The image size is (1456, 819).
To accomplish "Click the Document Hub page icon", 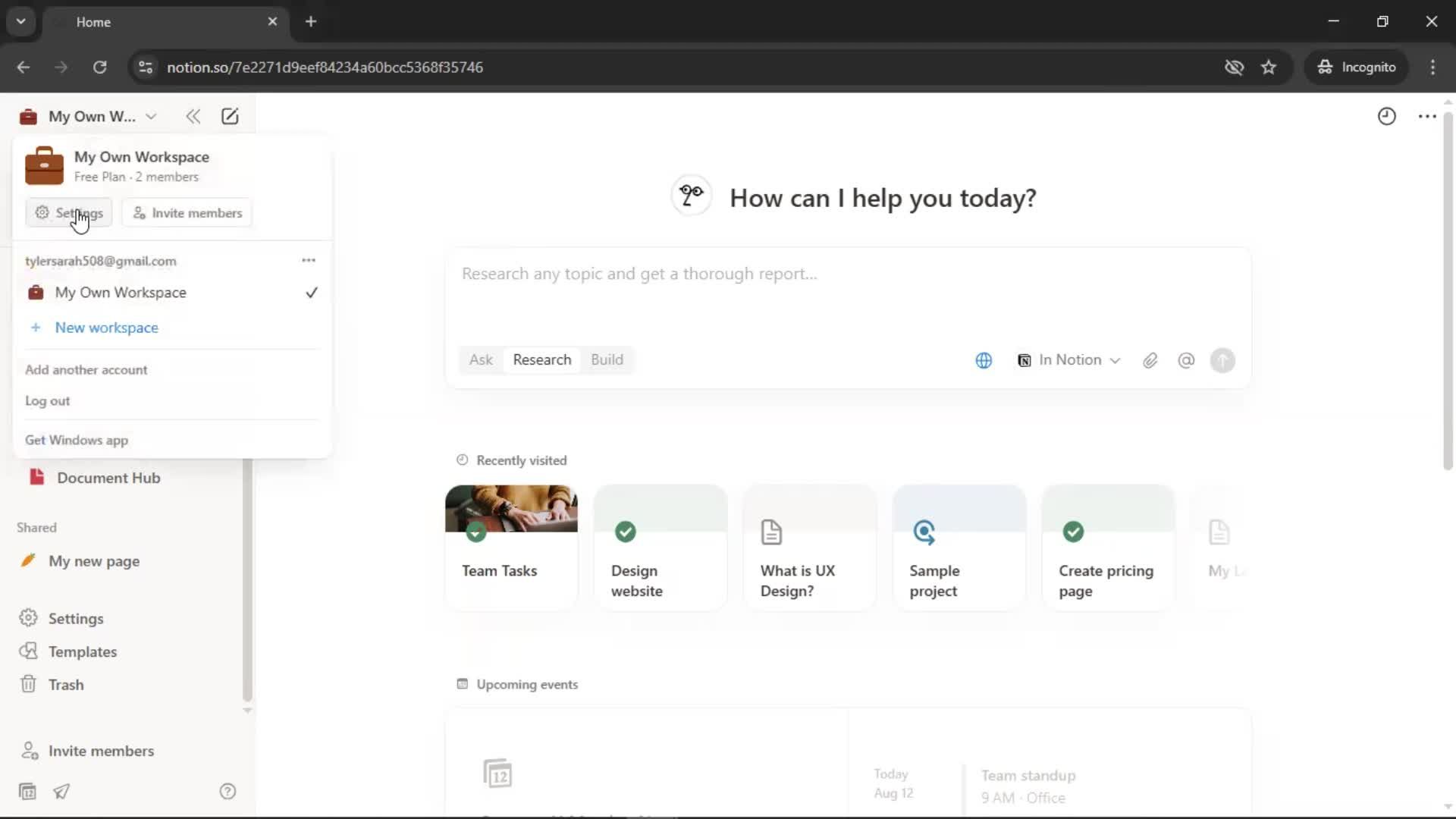I will tap(36, 477).
